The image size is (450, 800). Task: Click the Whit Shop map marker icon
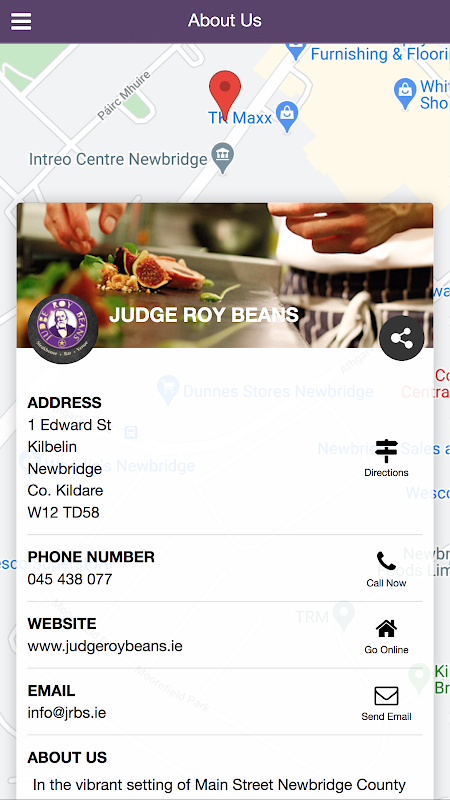405,93
